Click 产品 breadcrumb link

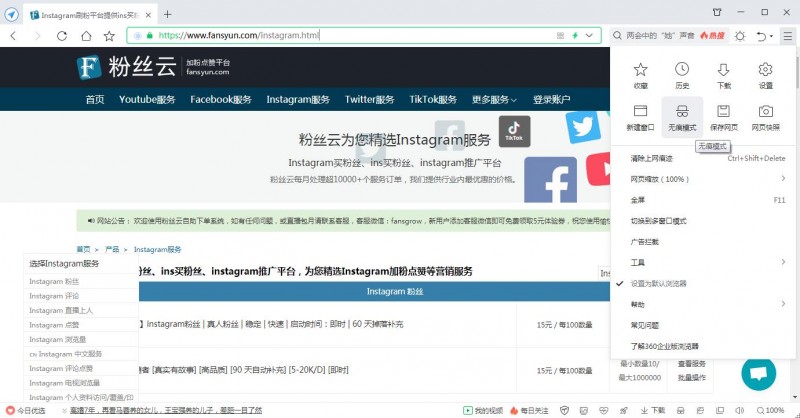[112, 249]
